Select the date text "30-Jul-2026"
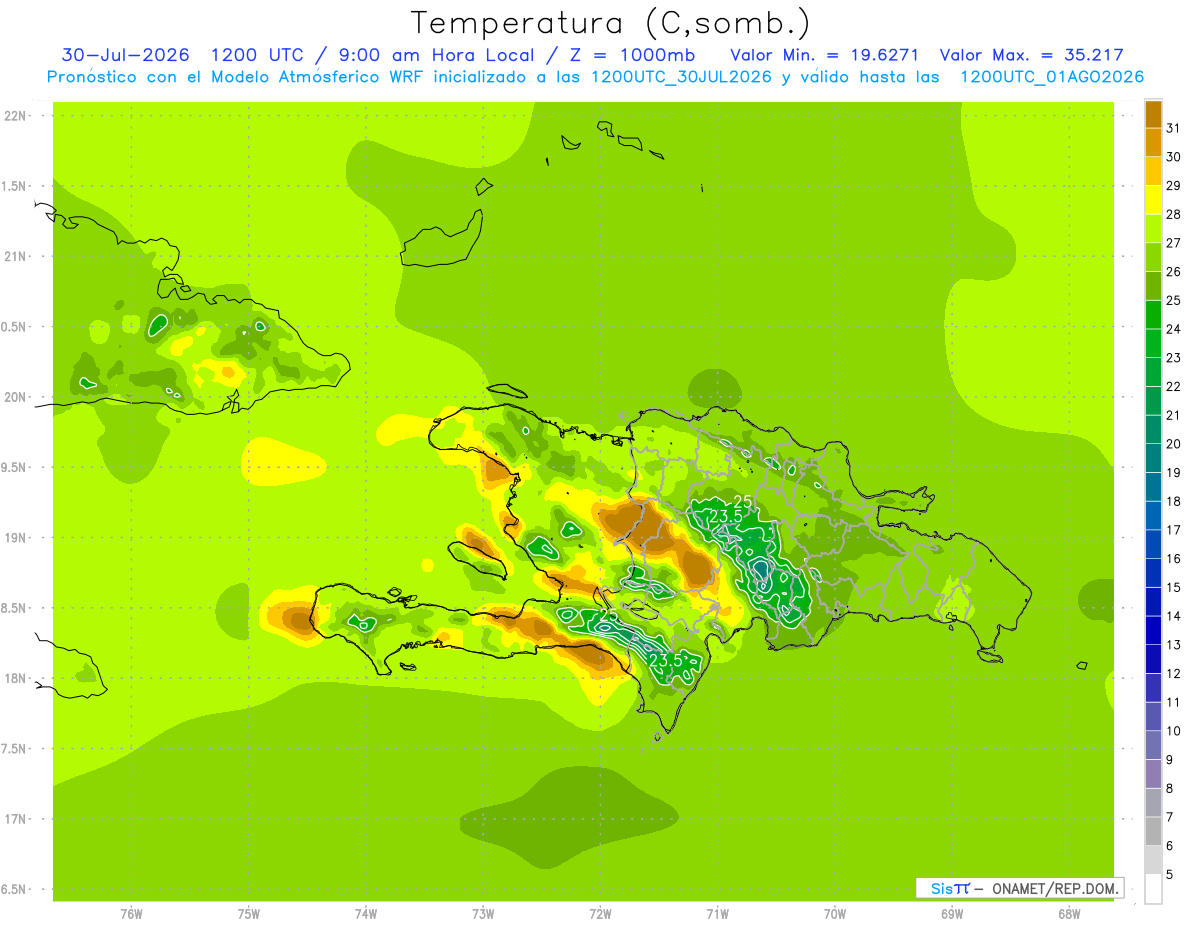1200x927 pixels. (x=126, y=55)
